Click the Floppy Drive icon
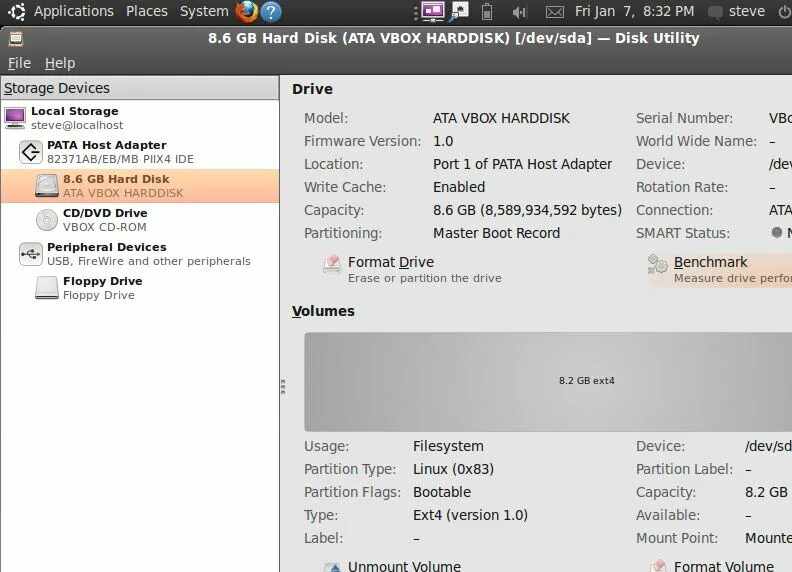This screenshot has width=792, height=572. (x=46, y=288)
